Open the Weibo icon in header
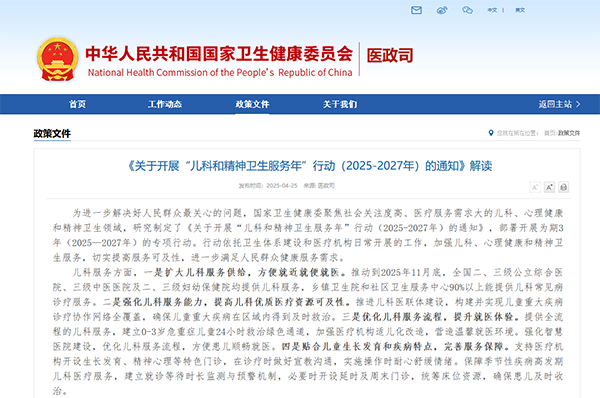This screenshot has height=398, width=600. coord(442,10)
